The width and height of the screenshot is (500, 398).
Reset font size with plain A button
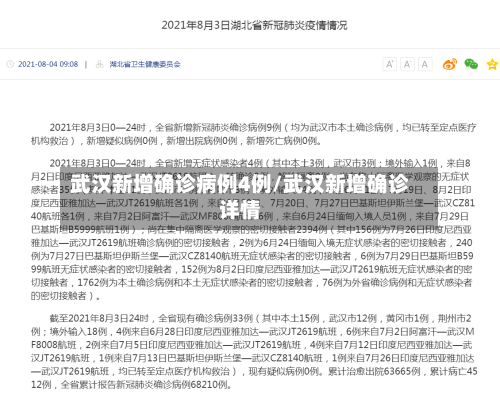425,64
